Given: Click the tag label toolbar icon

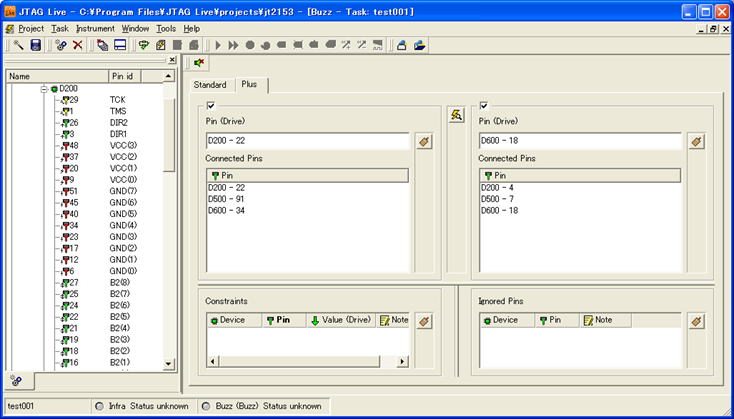Looking at the screenshot, I should coord(103,45).
